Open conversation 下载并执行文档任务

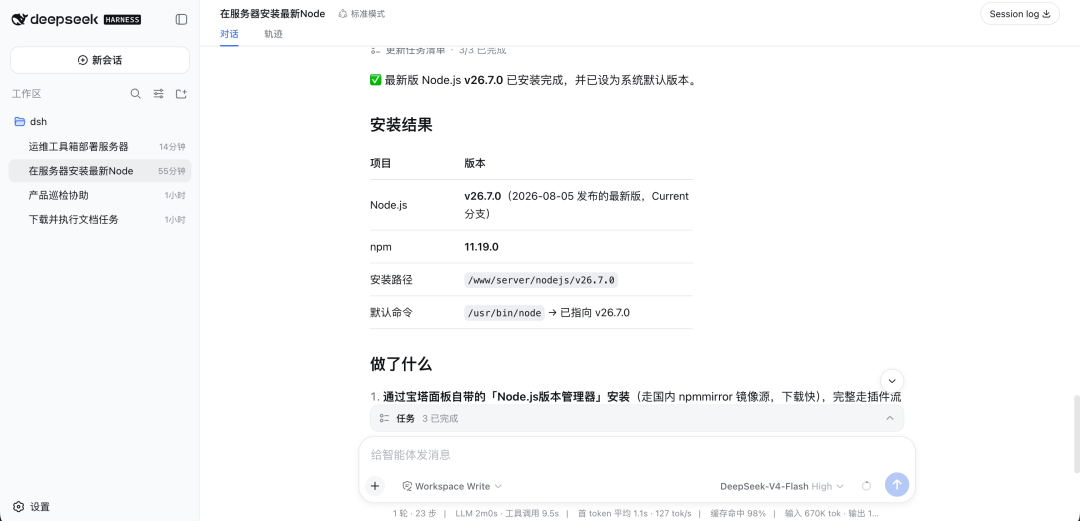coord(100,219)
